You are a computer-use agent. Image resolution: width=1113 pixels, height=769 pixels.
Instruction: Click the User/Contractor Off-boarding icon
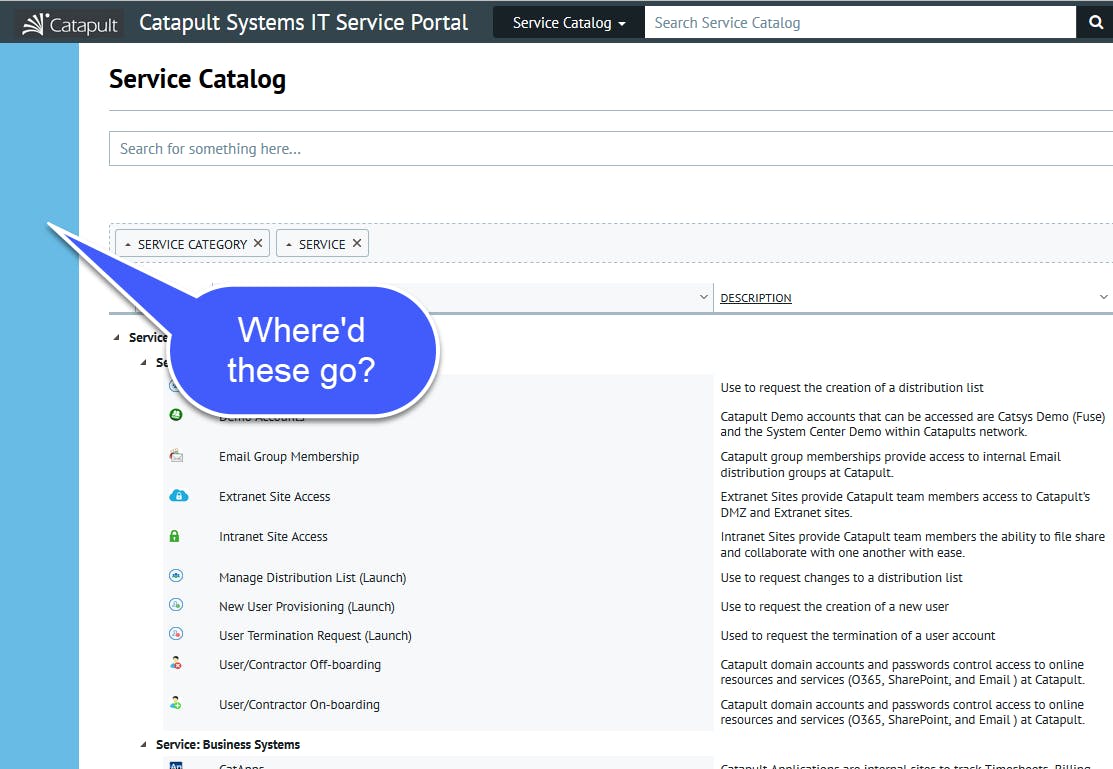(x=176, y=663)
